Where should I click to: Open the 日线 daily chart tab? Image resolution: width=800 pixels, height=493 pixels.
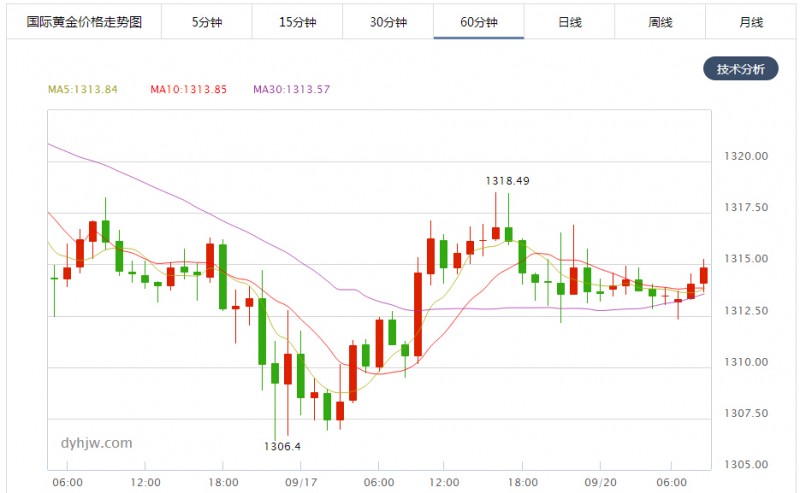pos(569,22)
